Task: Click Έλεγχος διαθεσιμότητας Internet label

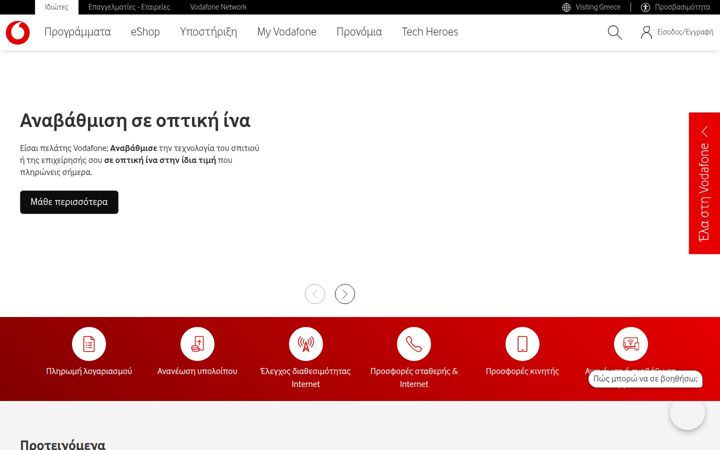Action: (x=305, y=377)
